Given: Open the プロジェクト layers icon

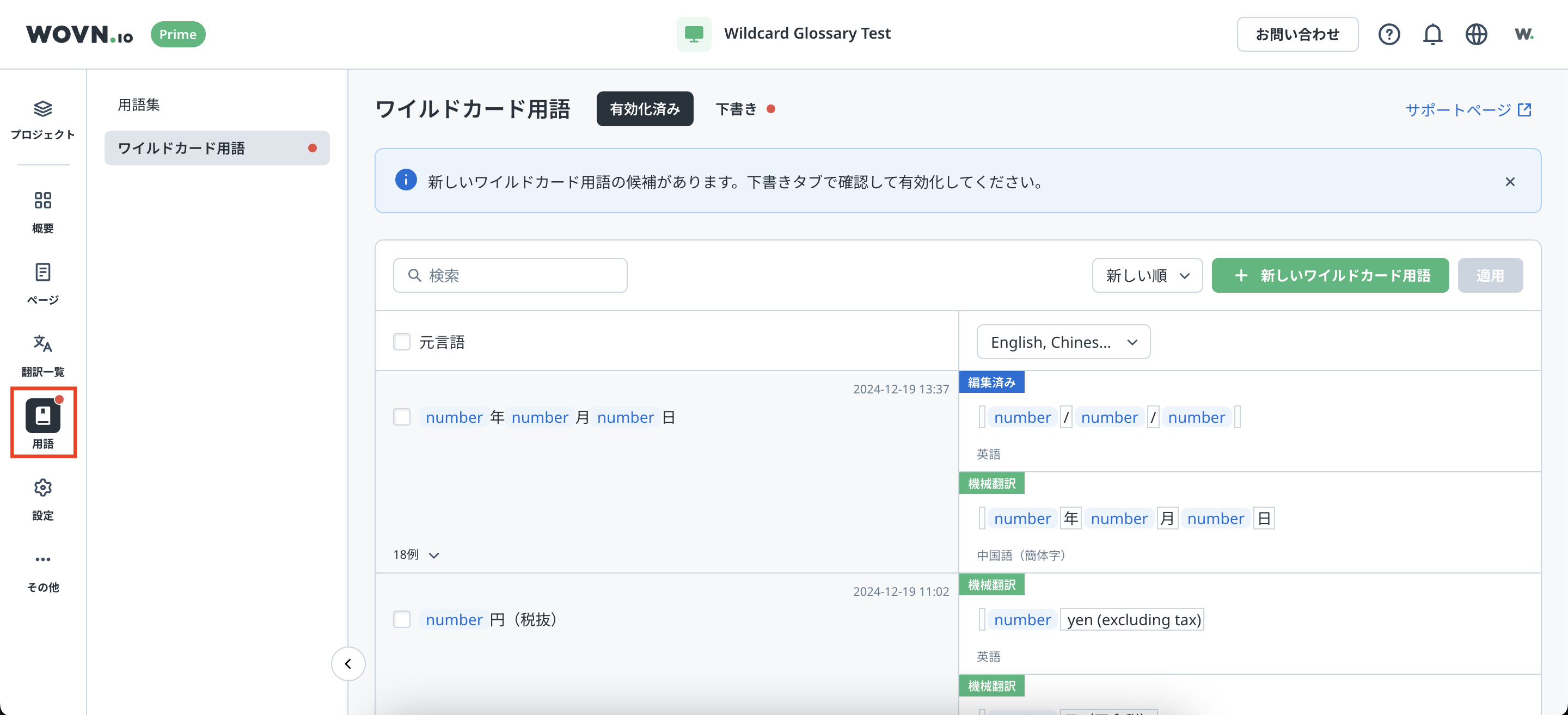Looking at the screenshot, I should (x=42, y=109).
